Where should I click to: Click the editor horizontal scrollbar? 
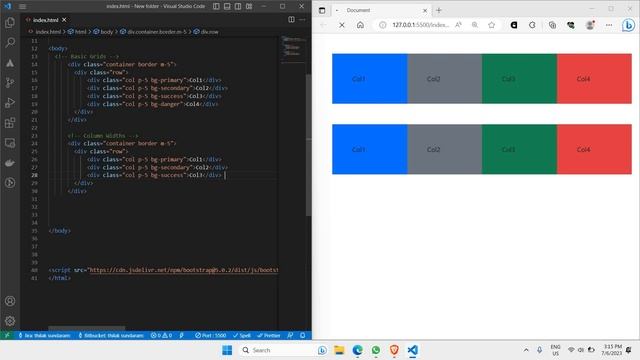(x=87, y=328)
